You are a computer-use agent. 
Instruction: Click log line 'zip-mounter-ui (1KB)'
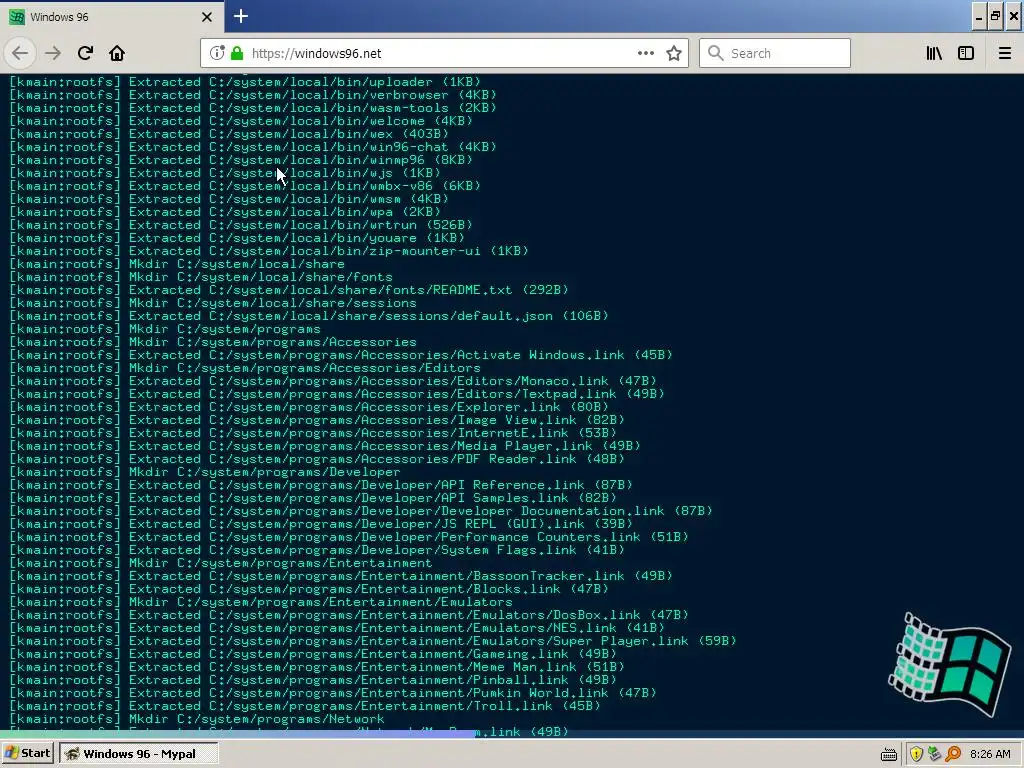[269, 251]
